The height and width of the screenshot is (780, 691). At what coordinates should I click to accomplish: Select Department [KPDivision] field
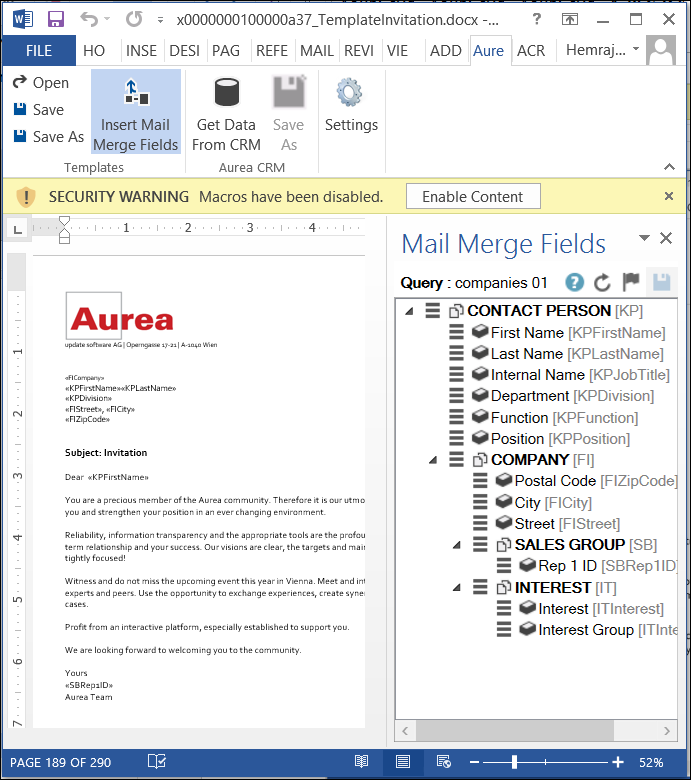tap(563, 396)
